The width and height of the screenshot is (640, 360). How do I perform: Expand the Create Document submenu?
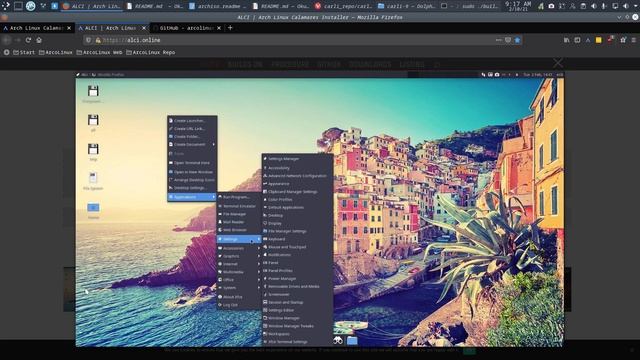click(x=192, y=144)
